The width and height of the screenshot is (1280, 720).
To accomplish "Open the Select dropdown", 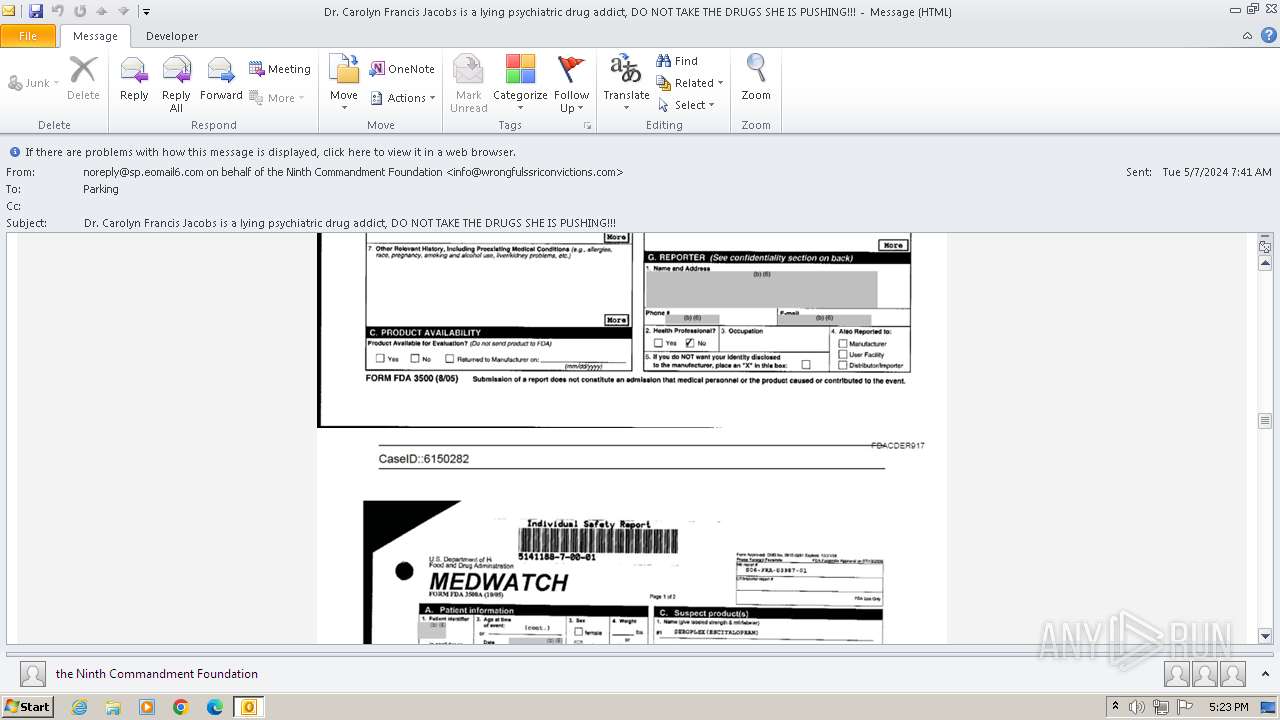I will click(686, 105).
